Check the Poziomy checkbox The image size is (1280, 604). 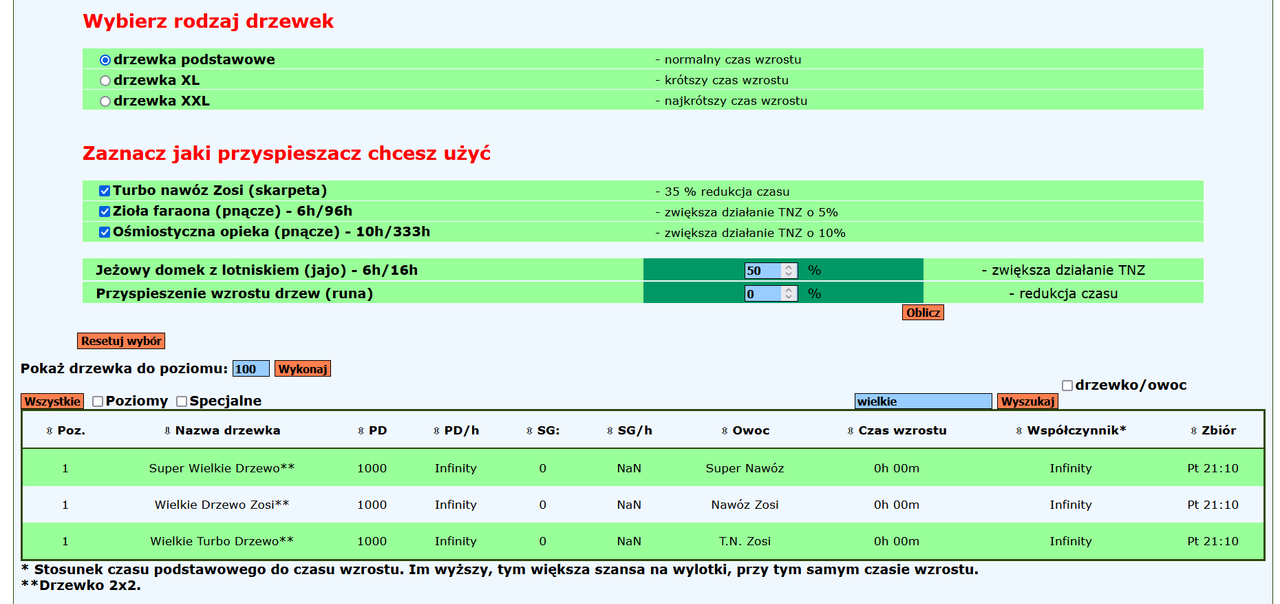(x=98, y=401)
